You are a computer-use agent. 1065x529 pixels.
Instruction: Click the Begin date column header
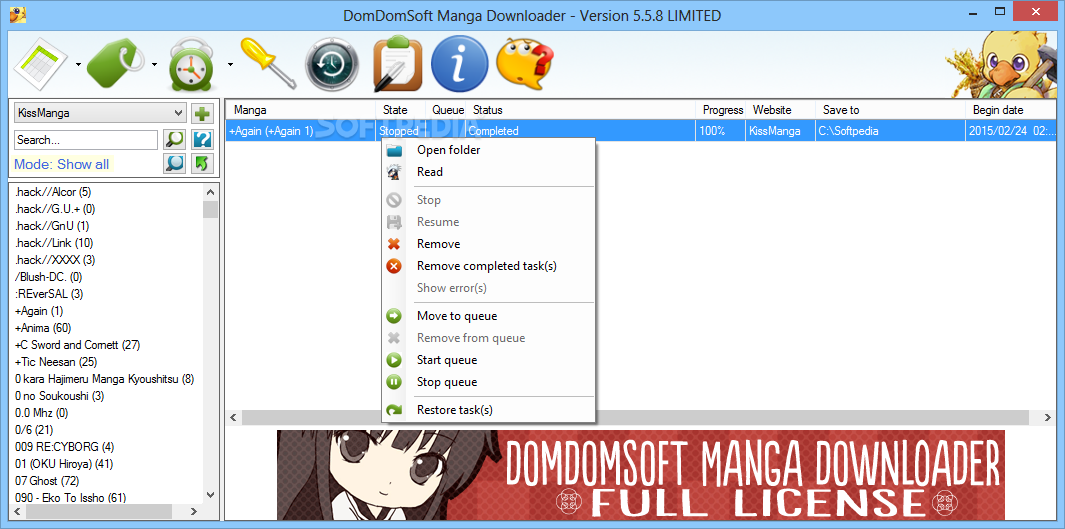(1010, 110)
